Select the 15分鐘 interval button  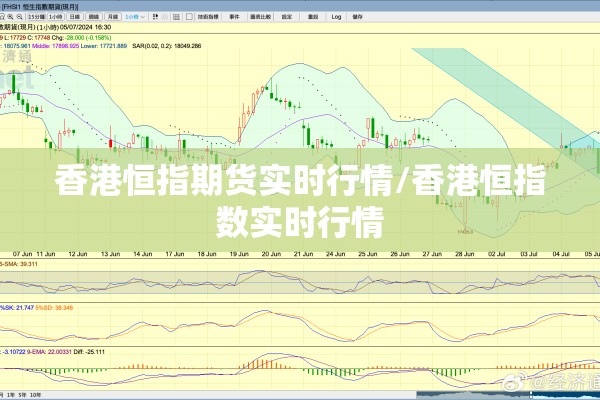pos(36,17)
